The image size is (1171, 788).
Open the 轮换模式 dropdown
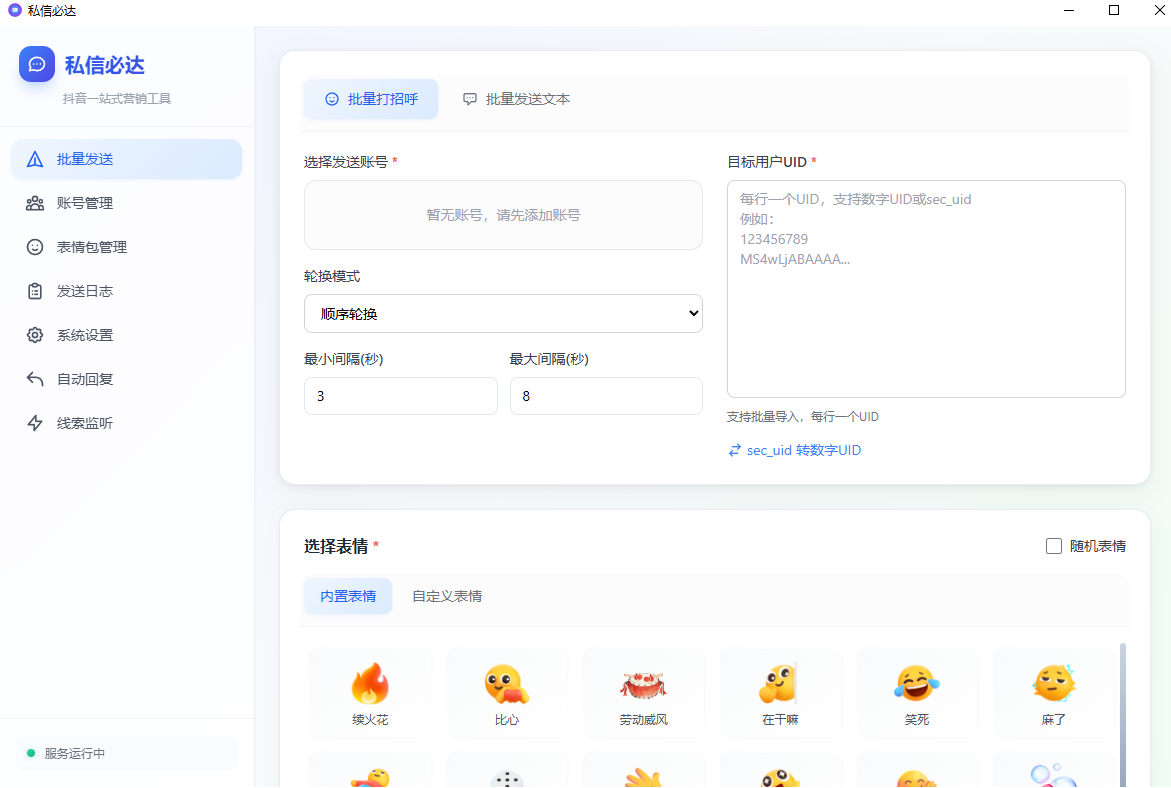click(503, 314)
